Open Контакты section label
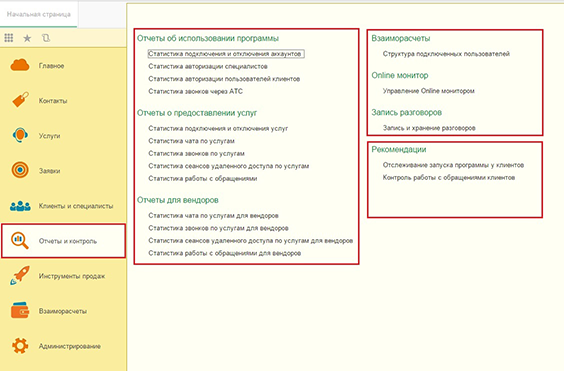 (x=53, y=101)
